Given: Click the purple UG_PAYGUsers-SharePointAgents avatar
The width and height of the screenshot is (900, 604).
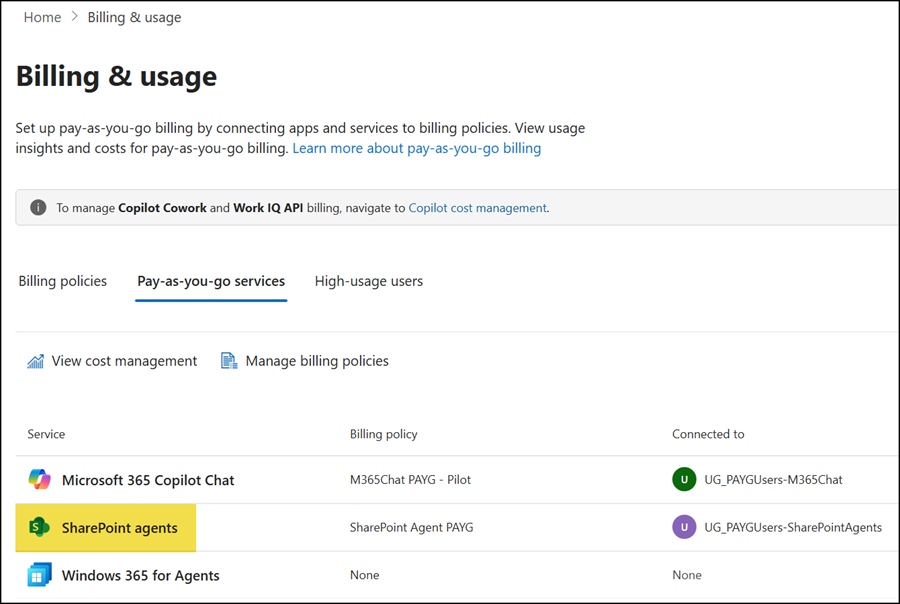Looking at the screenshot, I should coord(684,527).
